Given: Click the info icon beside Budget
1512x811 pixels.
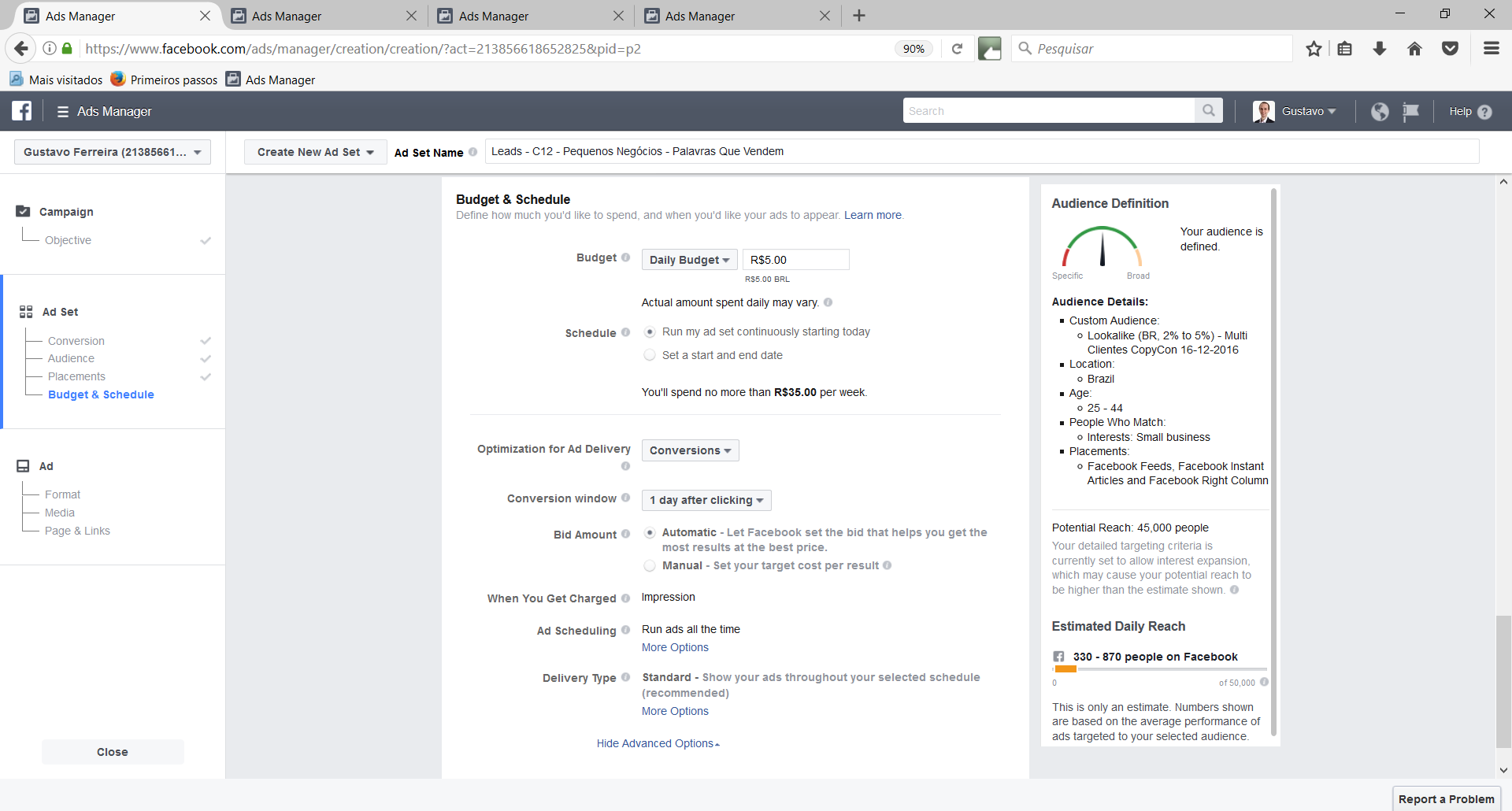Looking at the screenshot, I should tap(625, 257).
